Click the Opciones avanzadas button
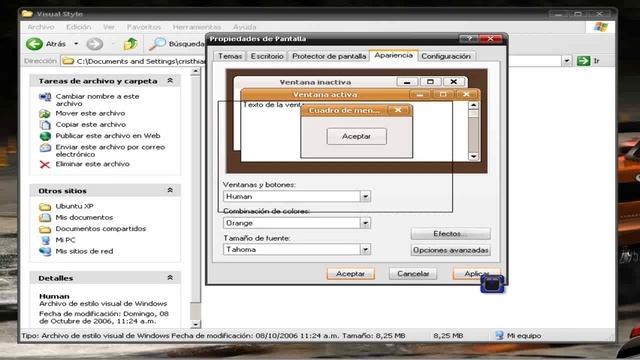The width and height of the screenshot is (640, 360). [x=450, y=250]
